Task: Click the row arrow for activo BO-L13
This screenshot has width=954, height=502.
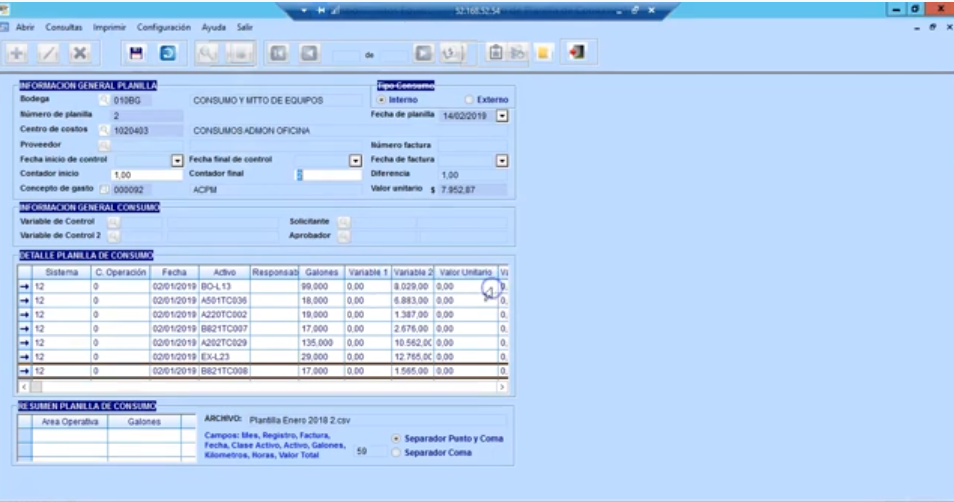Action: (x=24, y=286)
